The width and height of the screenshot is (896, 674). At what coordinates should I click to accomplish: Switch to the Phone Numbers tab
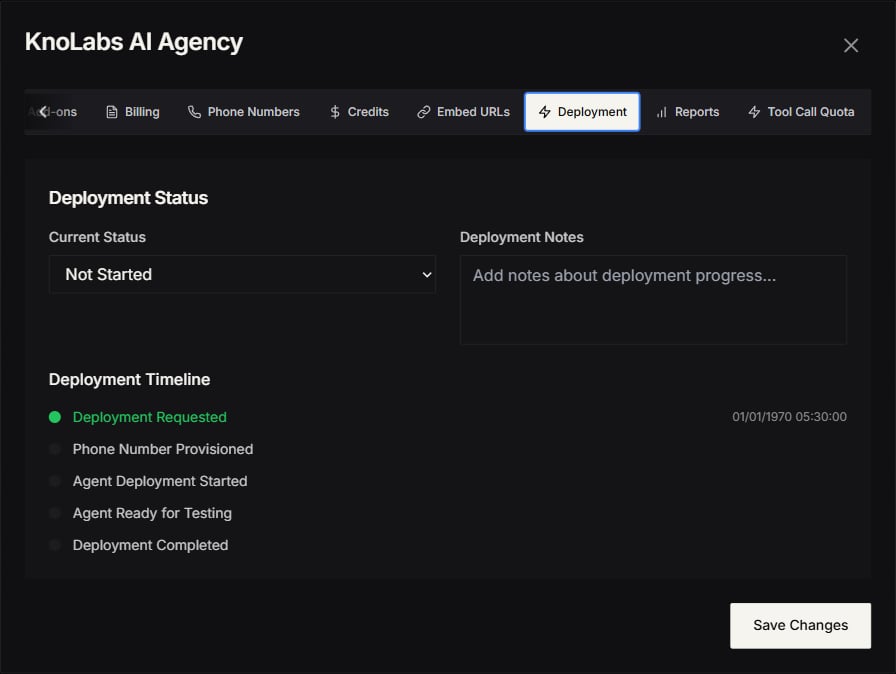(243, 112)
